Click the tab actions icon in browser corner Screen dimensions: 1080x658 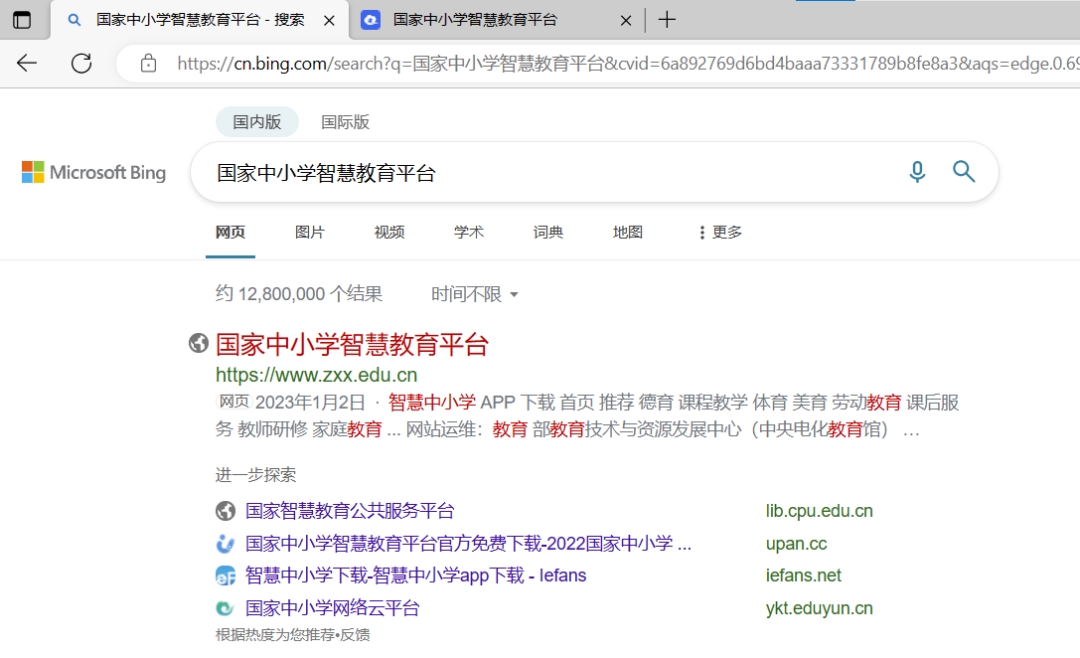click(x=22, y=20)
